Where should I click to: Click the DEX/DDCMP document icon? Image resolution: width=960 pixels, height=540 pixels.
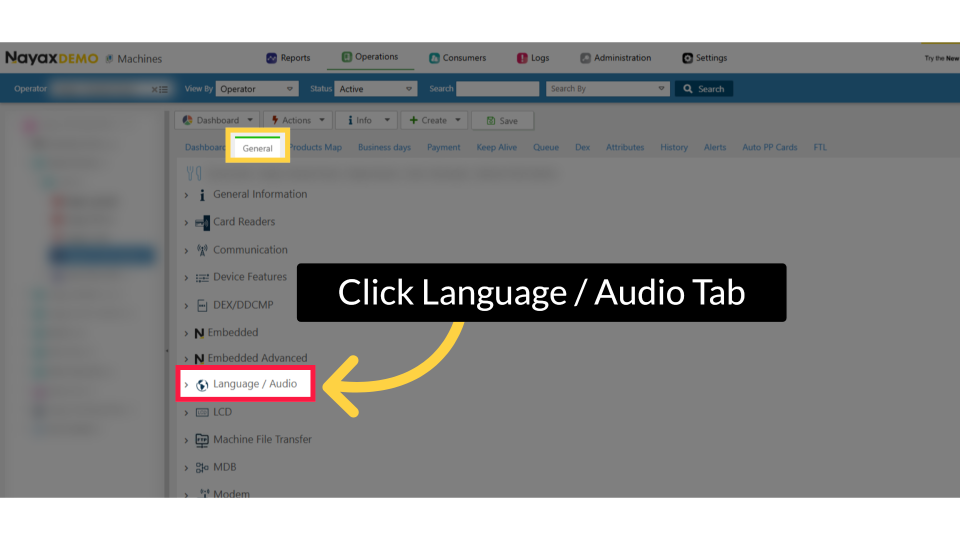(202, 305)
